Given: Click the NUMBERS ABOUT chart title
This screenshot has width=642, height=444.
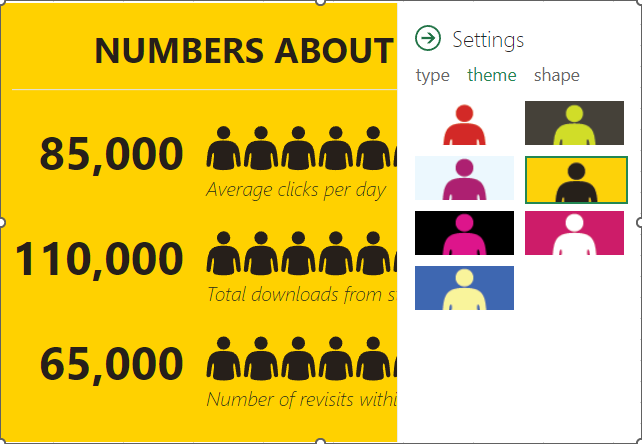Looking at the screenshot, I should coord(243,51).
